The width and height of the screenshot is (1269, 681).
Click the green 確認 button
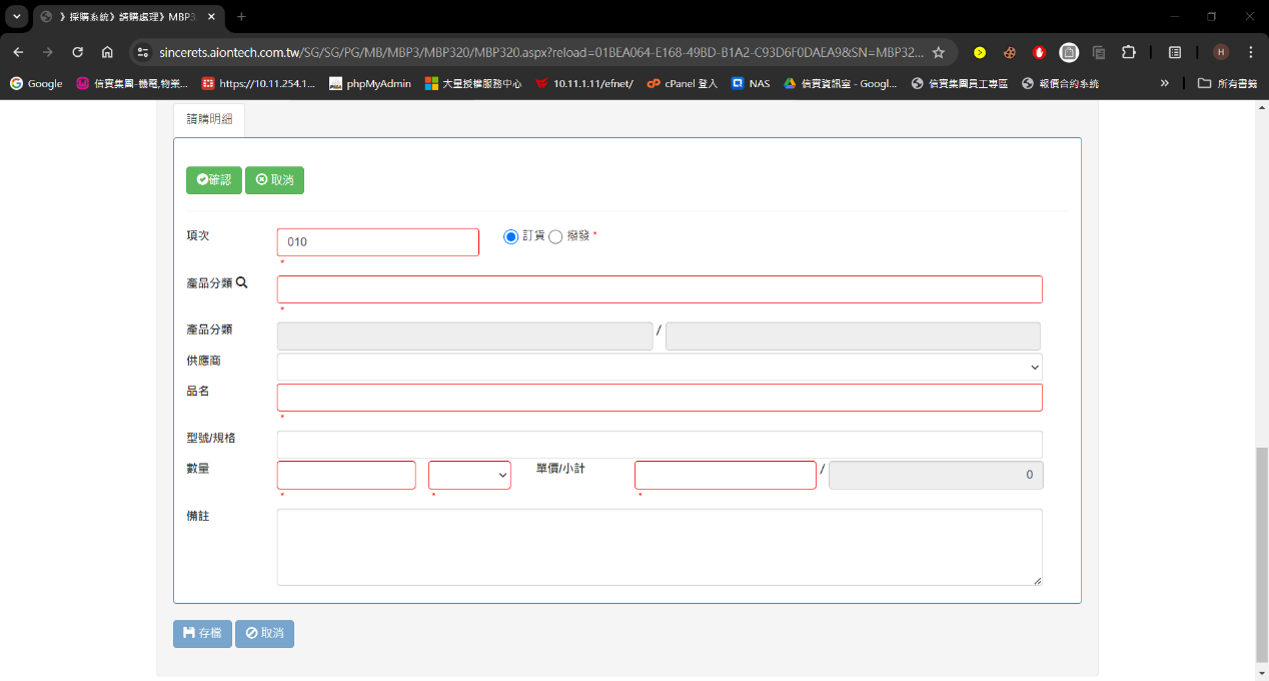click(214, 180)
